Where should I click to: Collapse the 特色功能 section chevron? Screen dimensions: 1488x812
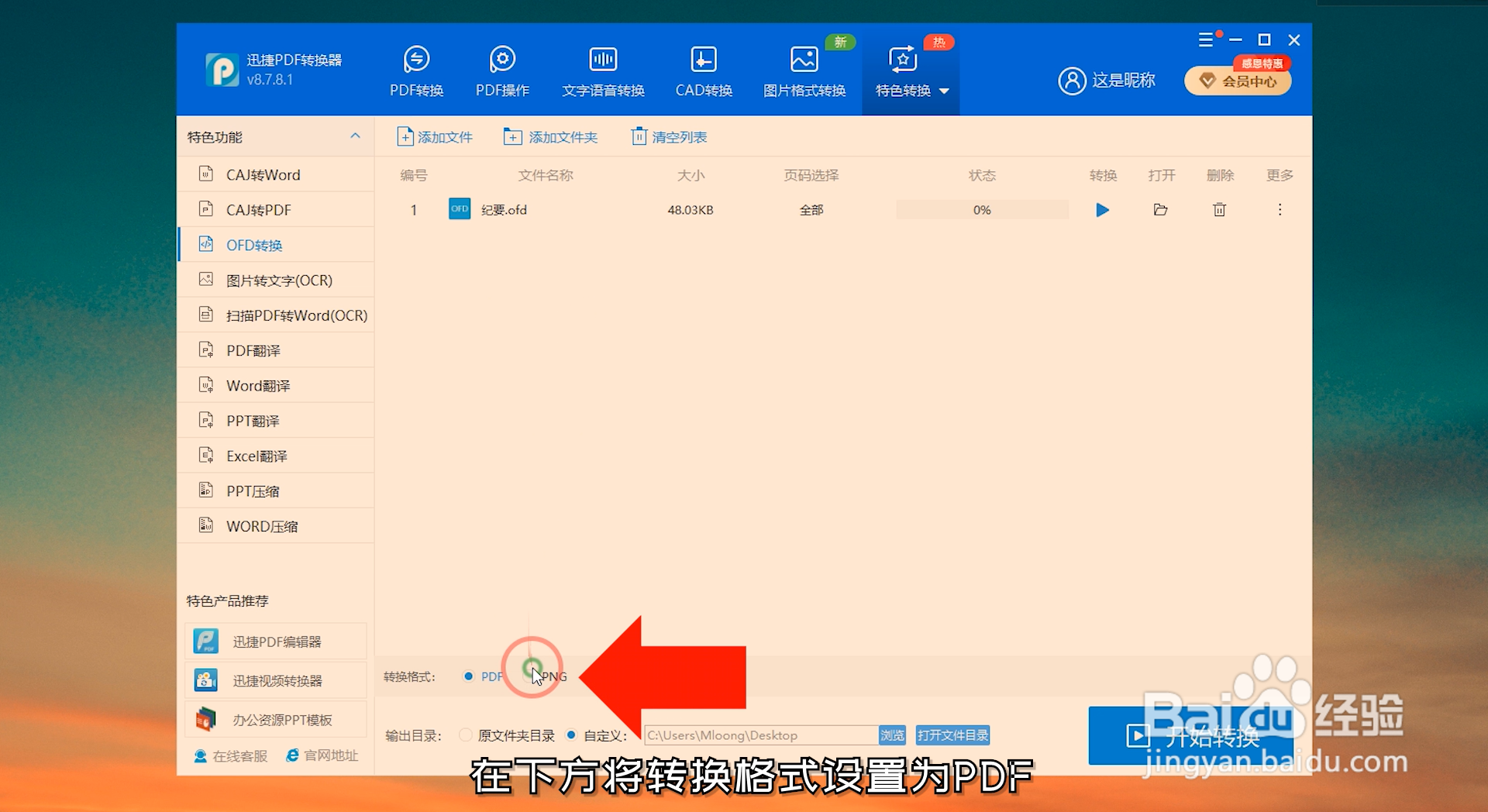click(355, 136)
